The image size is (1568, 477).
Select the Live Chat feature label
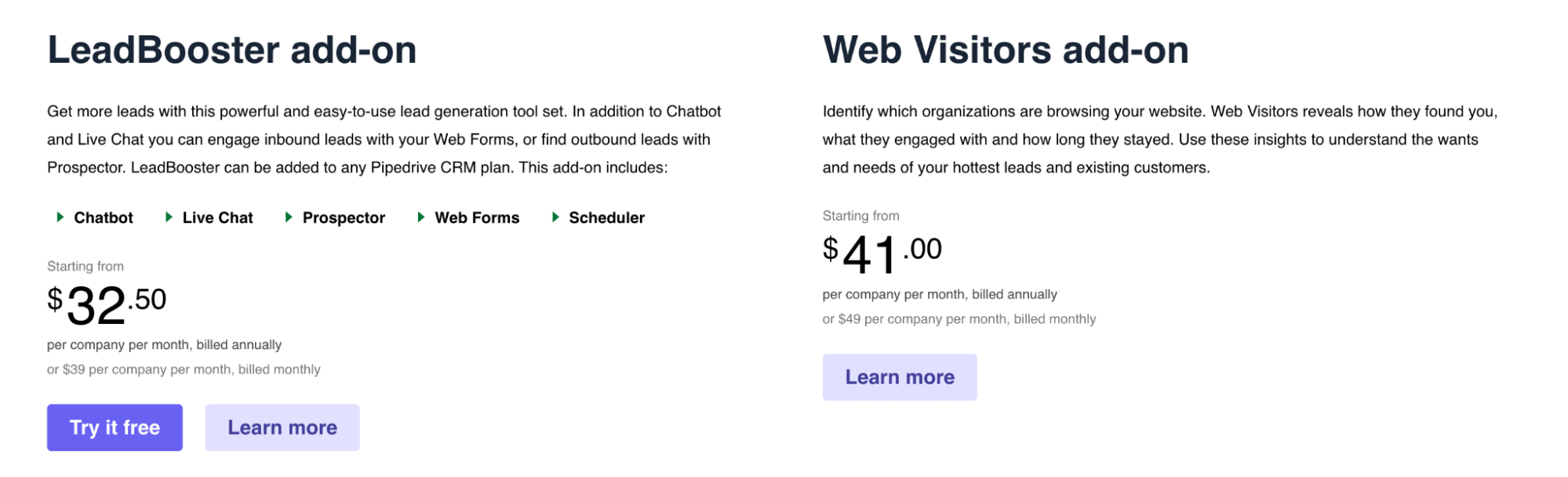pyautogui.click(x=217, y=218)
